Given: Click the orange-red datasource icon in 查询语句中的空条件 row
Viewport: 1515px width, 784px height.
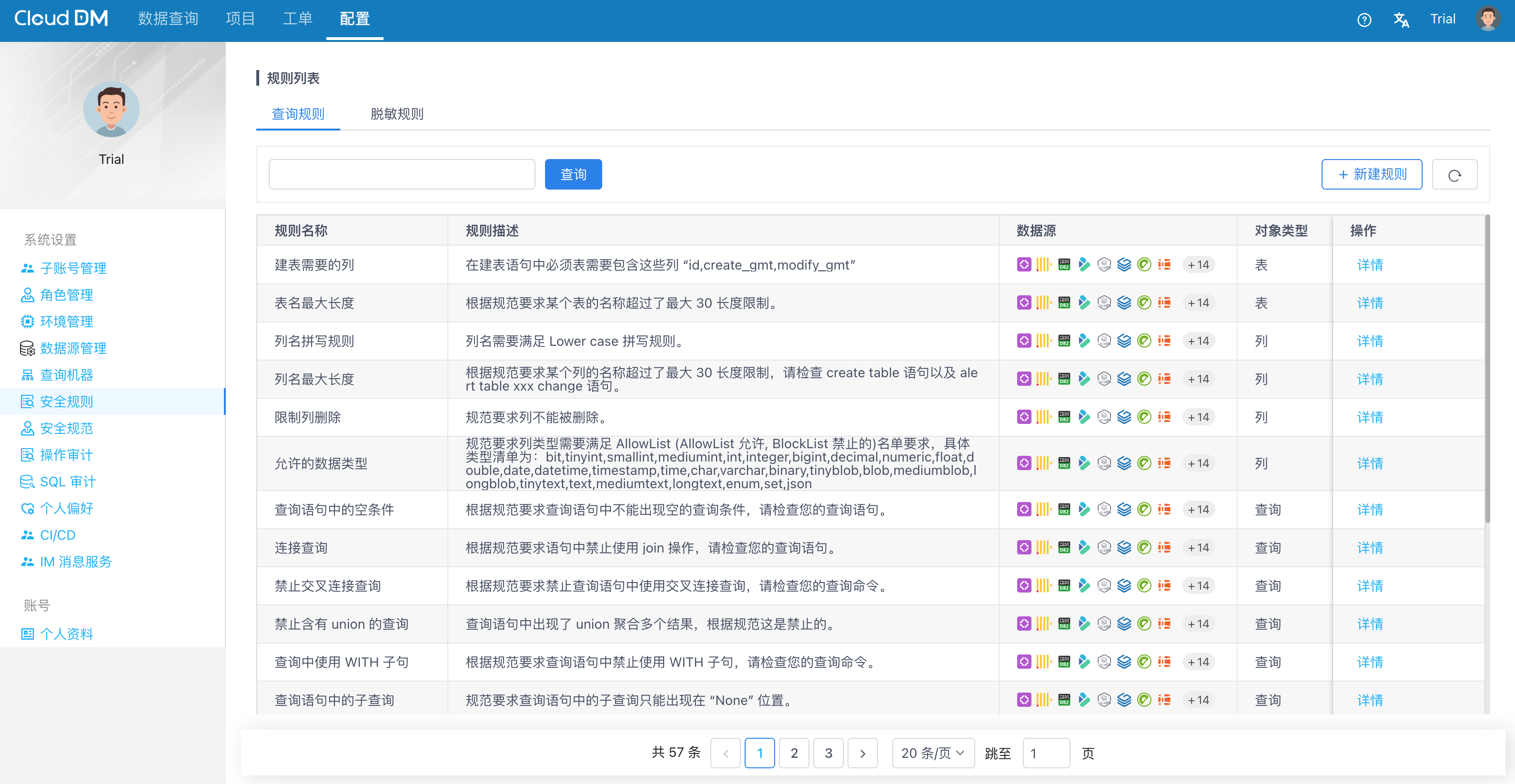Looking at the screenshot, I should (x=1164, y=509).
